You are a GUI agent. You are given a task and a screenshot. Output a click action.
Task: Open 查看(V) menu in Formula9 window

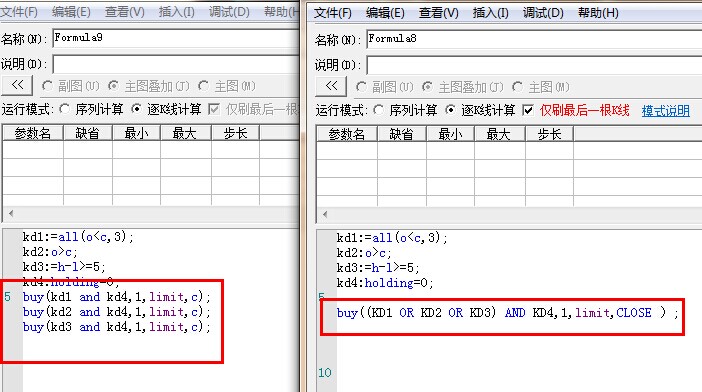coord(124,12)
